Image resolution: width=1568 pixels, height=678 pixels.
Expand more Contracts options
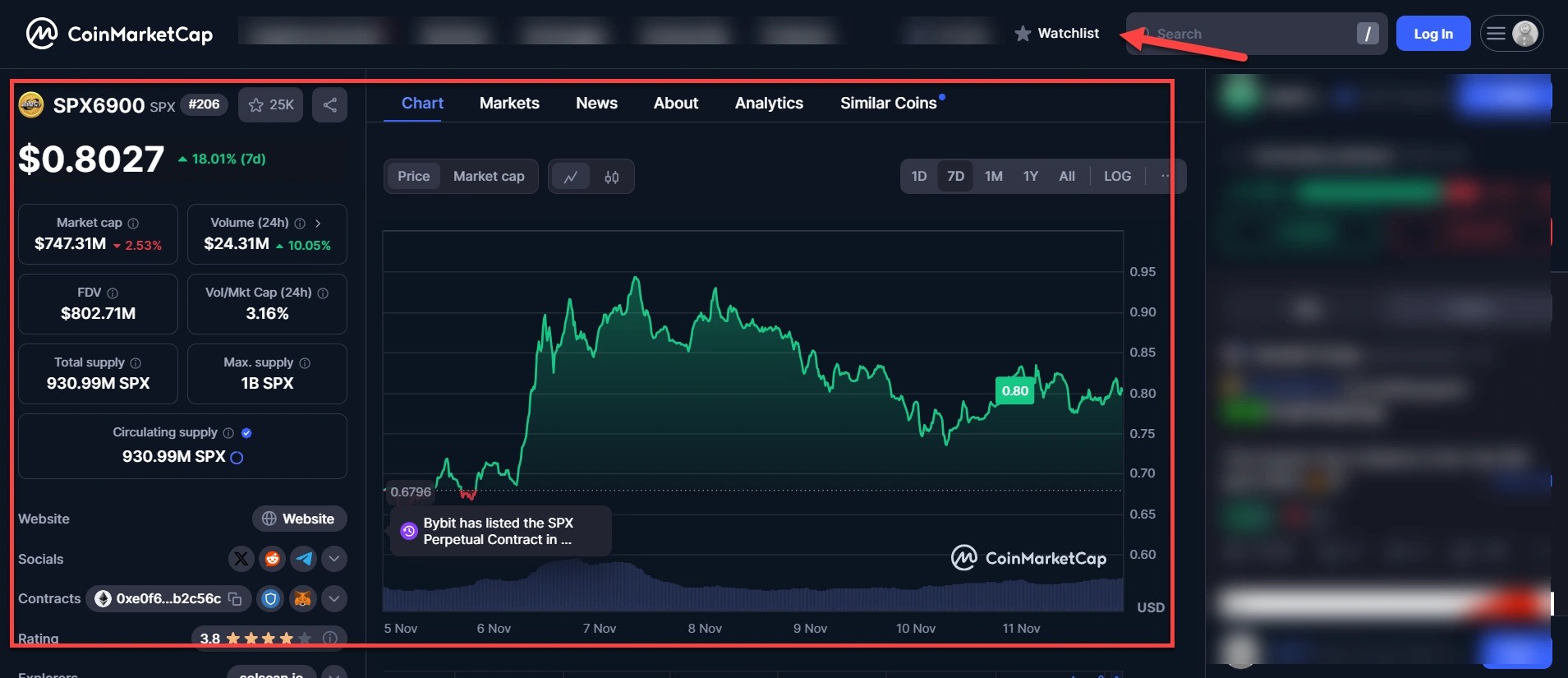(x=333, y=599)
